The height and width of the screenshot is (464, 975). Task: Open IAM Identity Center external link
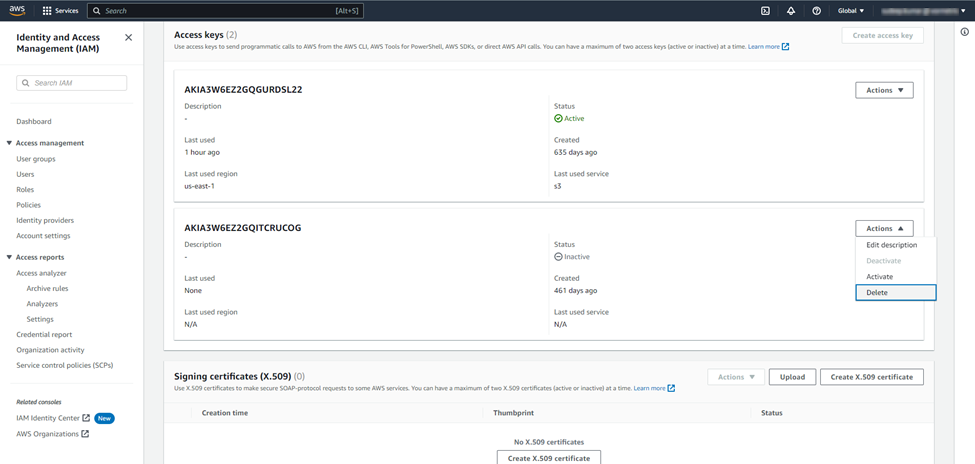pyautogui.click(x=53, y=419)
